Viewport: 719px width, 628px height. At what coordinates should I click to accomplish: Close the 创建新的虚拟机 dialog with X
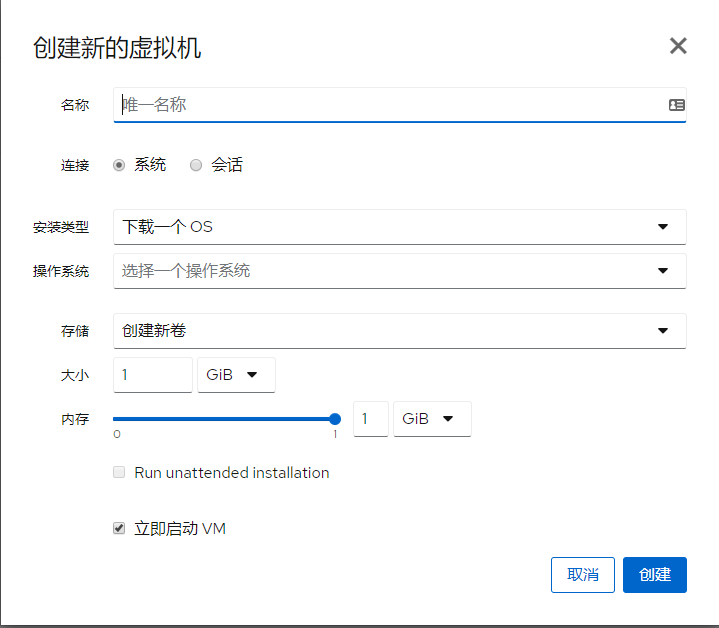pos(678,46)
